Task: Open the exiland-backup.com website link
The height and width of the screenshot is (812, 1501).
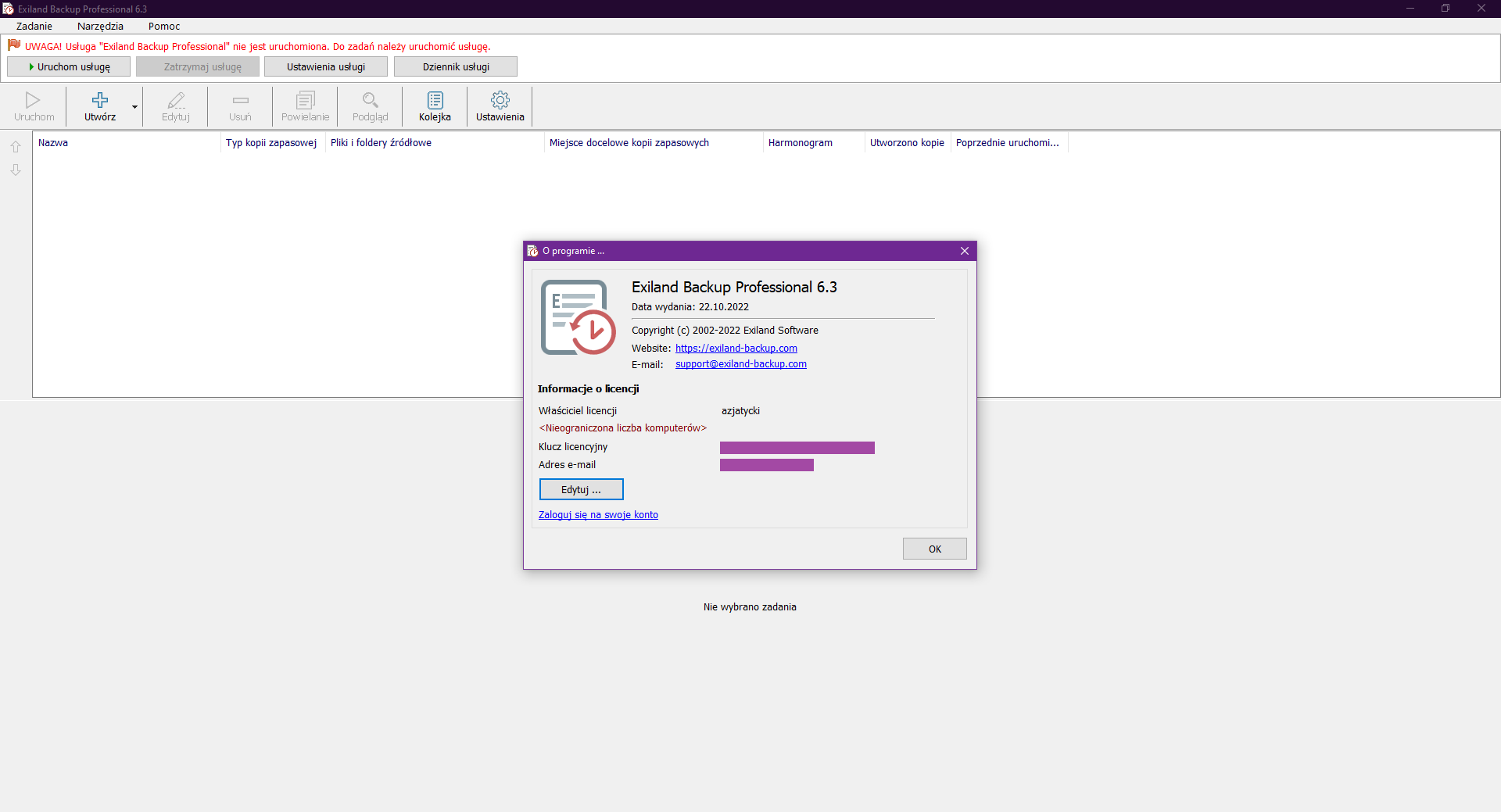Action: (x=736, y=349)
